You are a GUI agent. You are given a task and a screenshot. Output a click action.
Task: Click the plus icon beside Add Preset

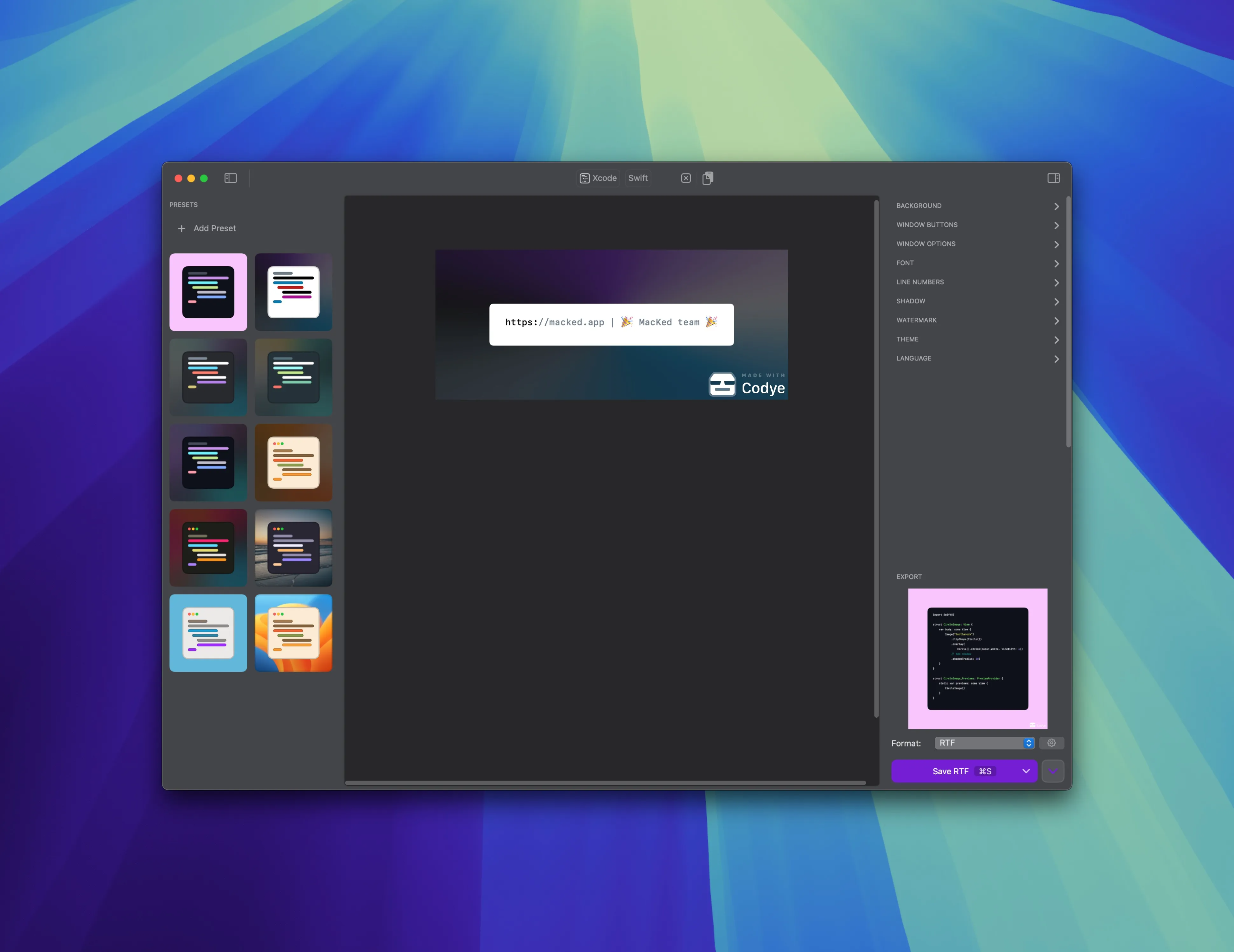coord(181,229)
